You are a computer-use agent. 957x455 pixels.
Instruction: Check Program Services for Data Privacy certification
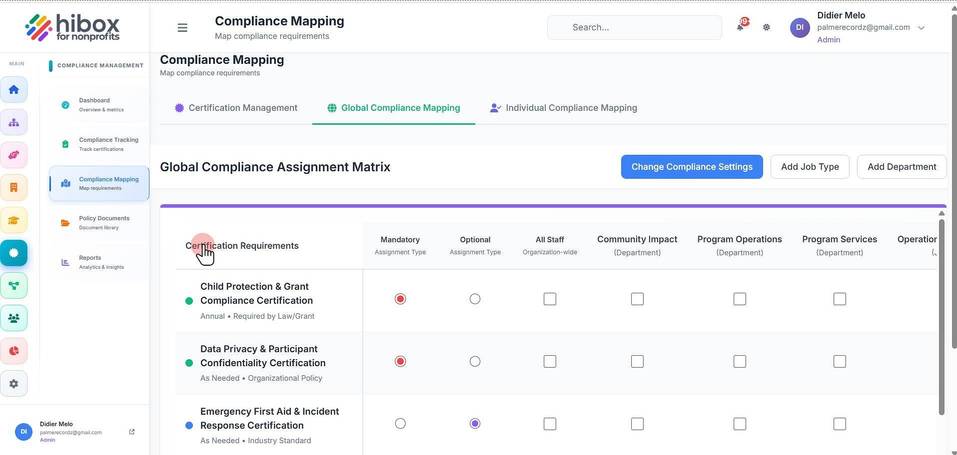click(840, 362)
